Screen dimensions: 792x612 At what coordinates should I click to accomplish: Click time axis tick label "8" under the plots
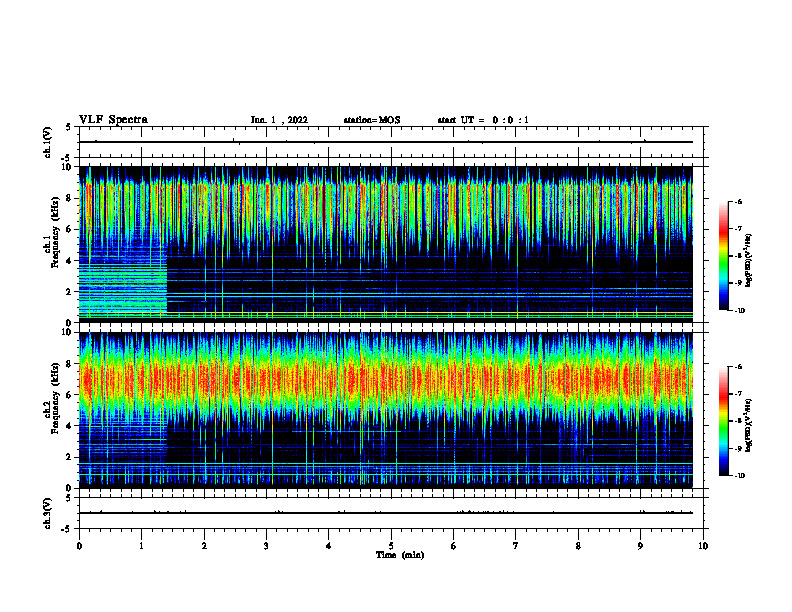(578, 546)
